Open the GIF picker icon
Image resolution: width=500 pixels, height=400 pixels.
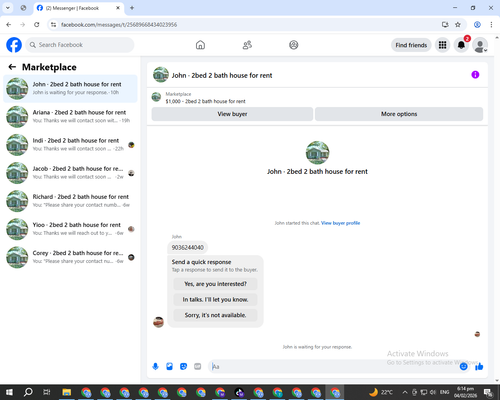(x=198, y=367)
